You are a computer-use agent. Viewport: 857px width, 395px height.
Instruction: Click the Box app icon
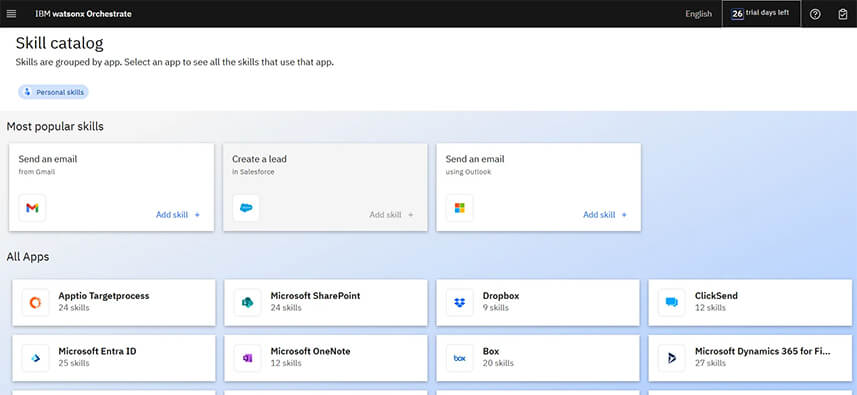[x=460, y=358]
